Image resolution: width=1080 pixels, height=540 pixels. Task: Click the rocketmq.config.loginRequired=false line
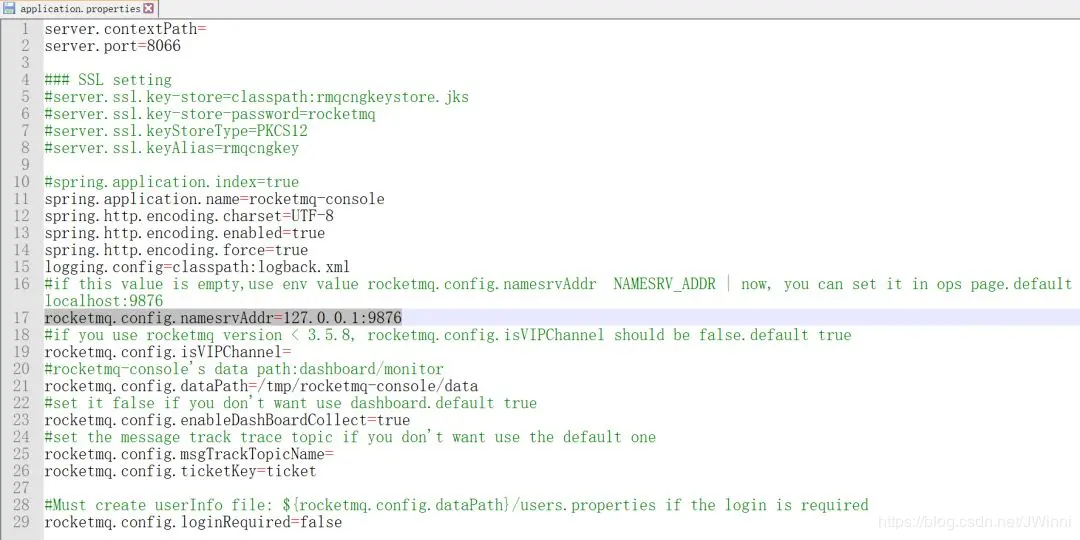coord(193,521)
